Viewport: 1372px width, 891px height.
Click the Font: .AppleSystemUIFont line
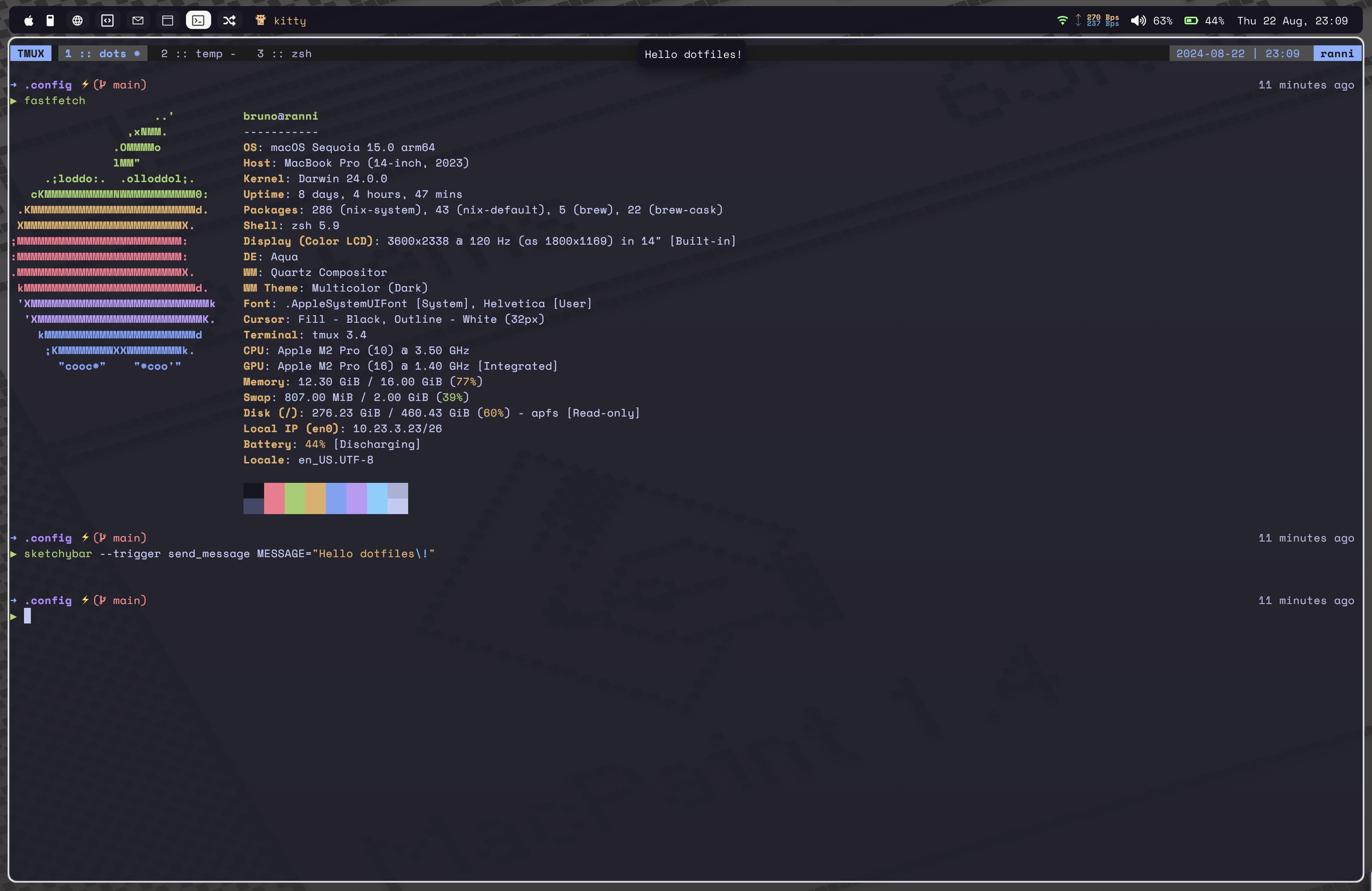[x=418, y=303]
